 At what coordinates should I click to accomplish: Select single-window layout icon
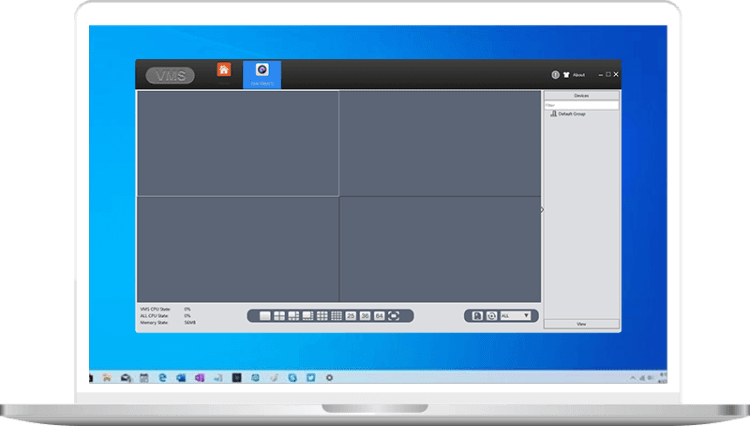(x=265, y=316)
